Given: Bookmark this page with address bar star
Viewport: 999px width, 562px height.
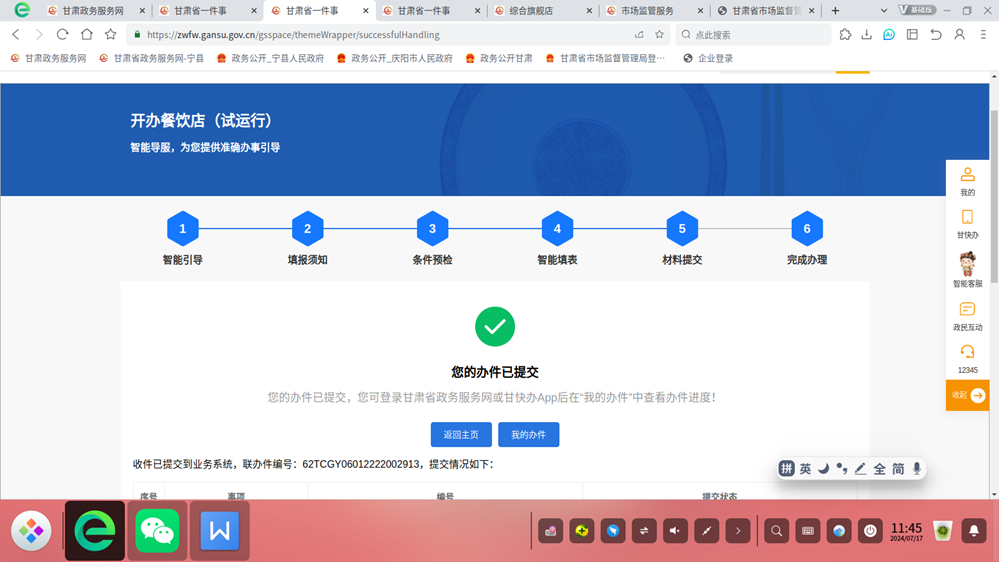Looking at the screenshot, I should coord(659,34).
